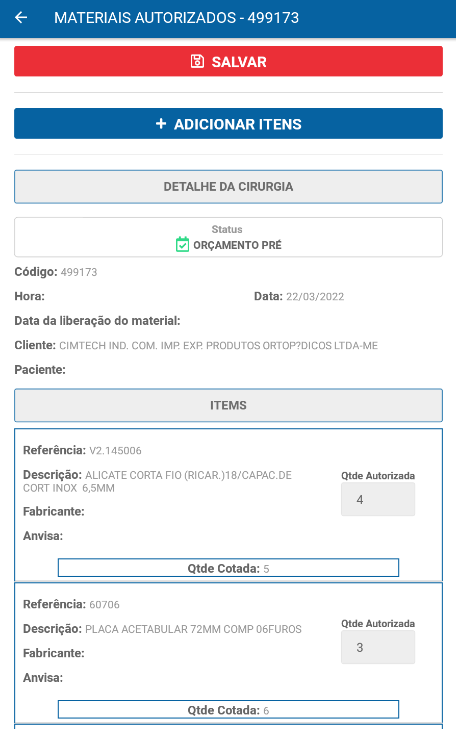Image resolution: width=456 pixels, height=729 pixels.
Task: Click the MATERIAIS AUTORIZADOS - 499173 title
Action: click(x=177, y=18)
